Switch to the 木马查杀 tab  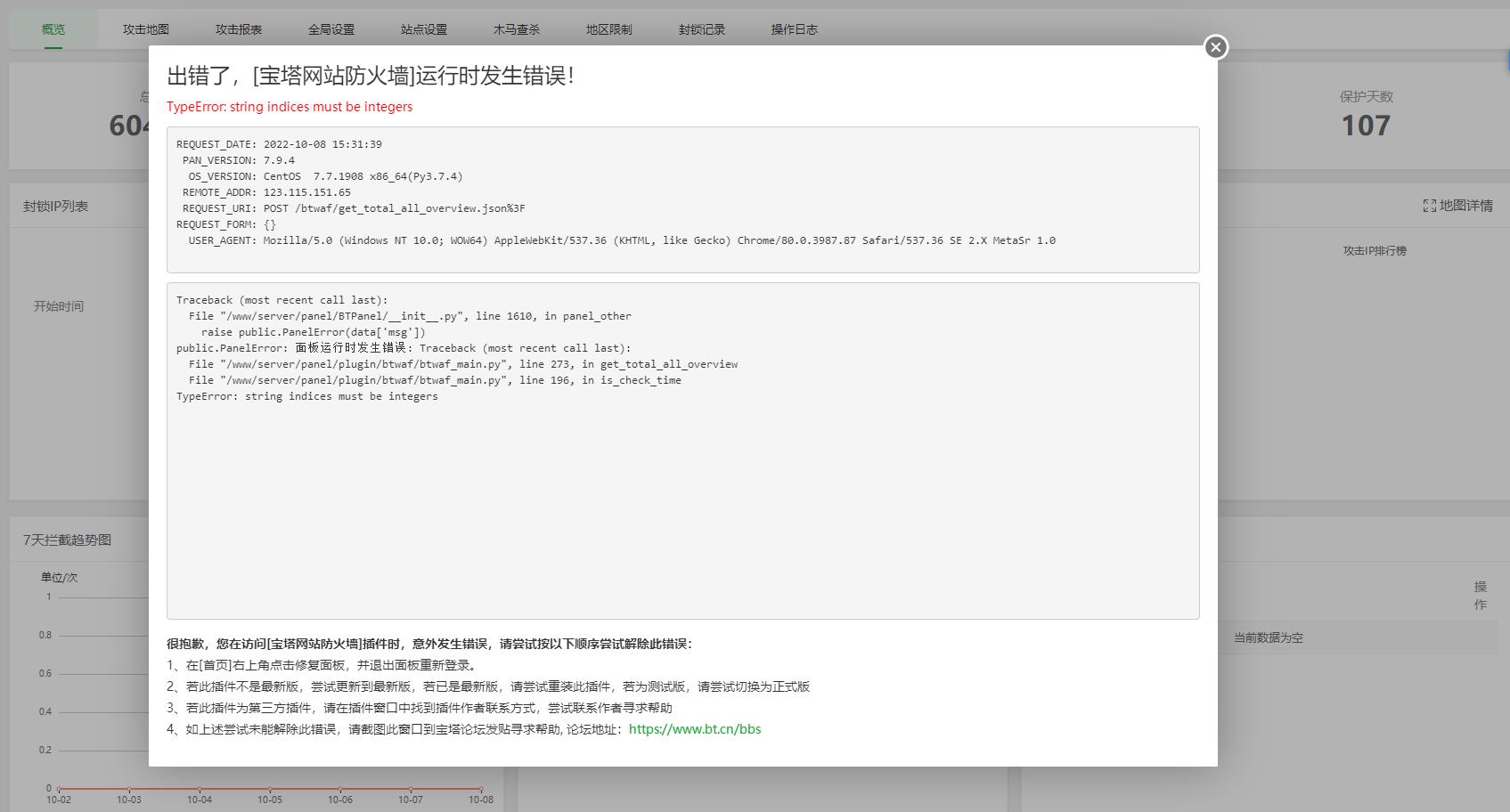[x=517, y=29]
